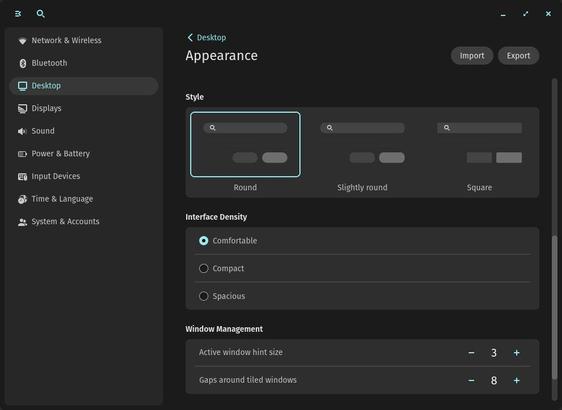The width and height of the screenshot is (562, 410).
Task: Choose the Round style preview
Action: click(x=245, y=144)
